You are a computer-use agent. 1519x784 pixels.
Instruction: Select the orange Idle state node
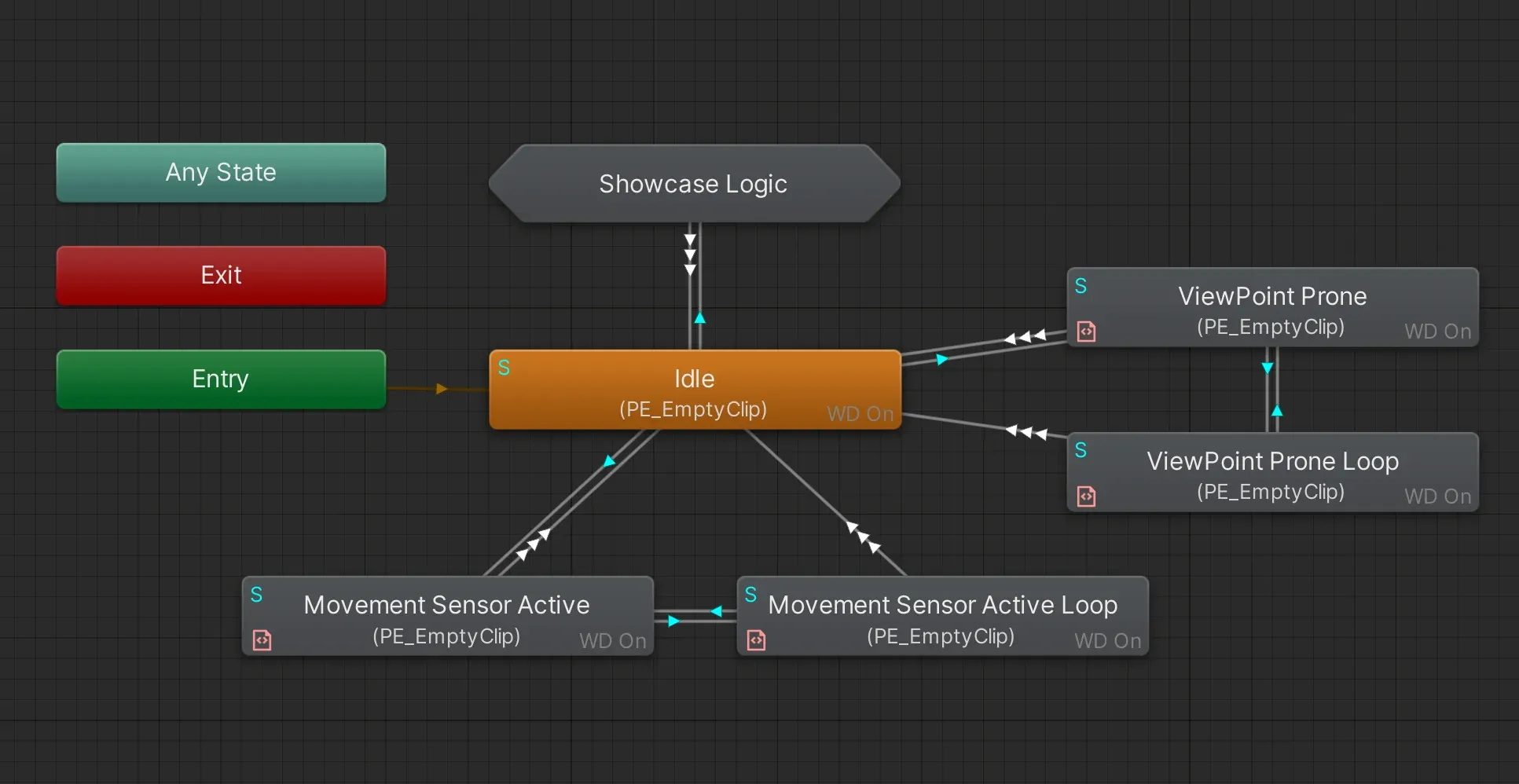point(695,390)
